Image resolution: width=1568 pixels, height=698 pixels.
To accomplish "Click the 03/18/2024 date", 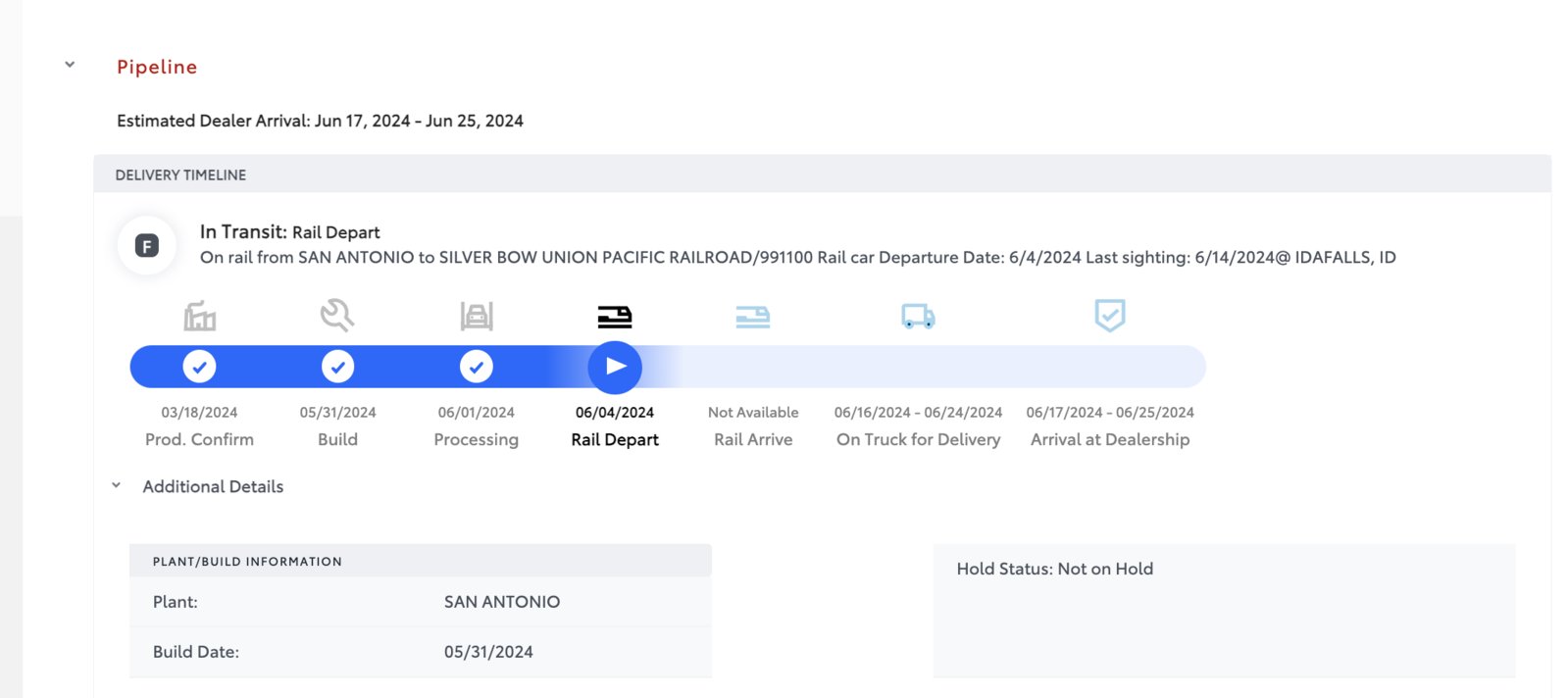I will tap(199, 413).
